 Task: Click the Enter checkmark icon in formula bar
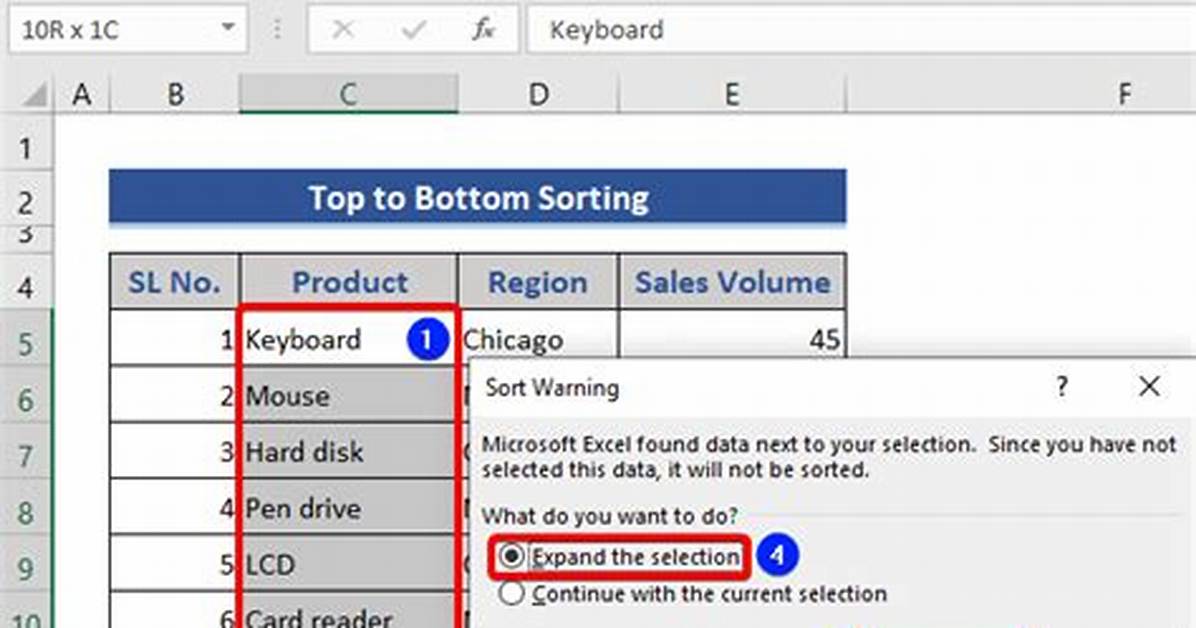[x=413, y=30]
